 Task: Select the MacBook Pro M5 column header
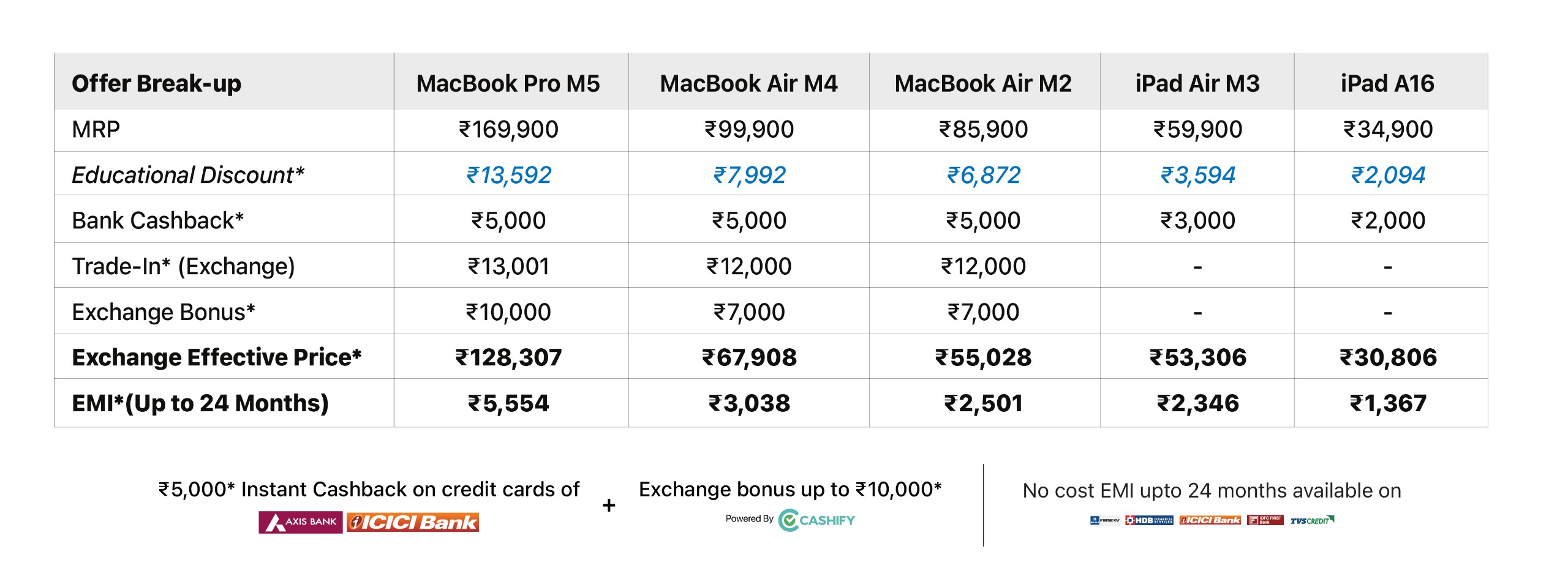tap(508, 83)
